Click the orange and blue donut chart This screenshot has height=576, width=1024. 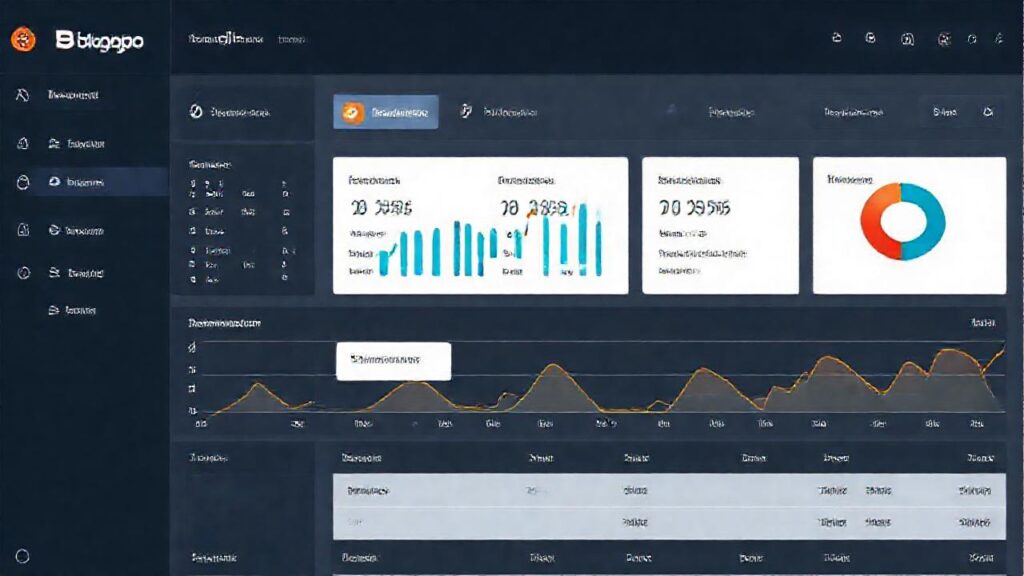[x=903, y=221]
